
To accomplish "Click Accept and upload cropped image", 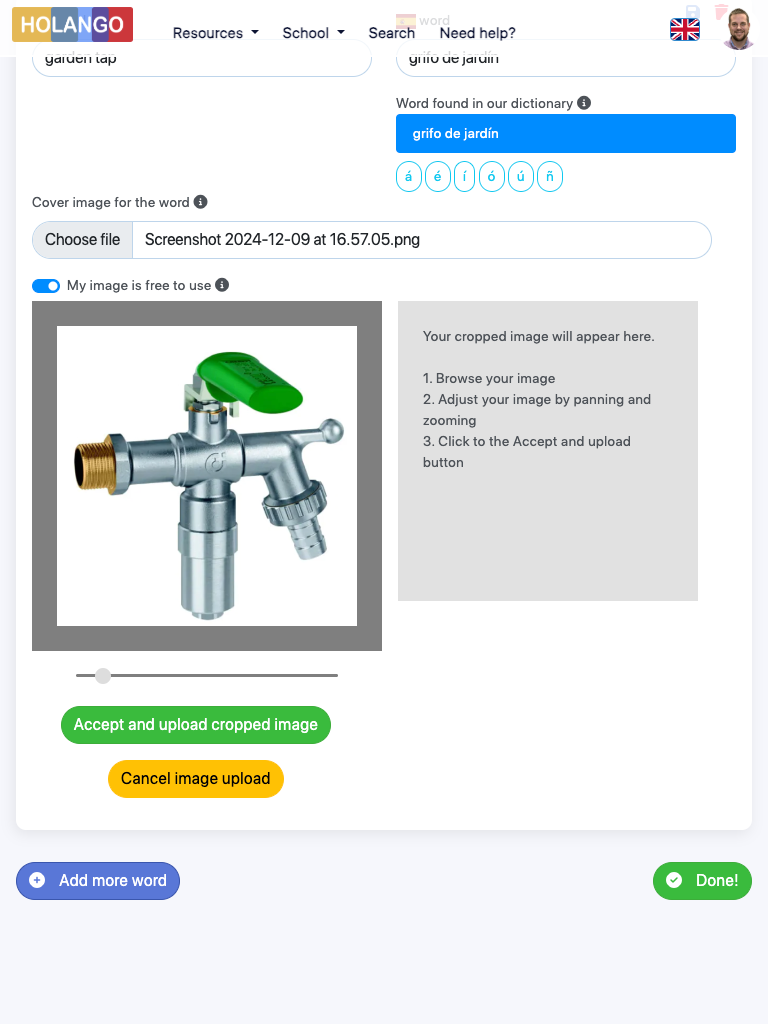I will pos(196,725).
